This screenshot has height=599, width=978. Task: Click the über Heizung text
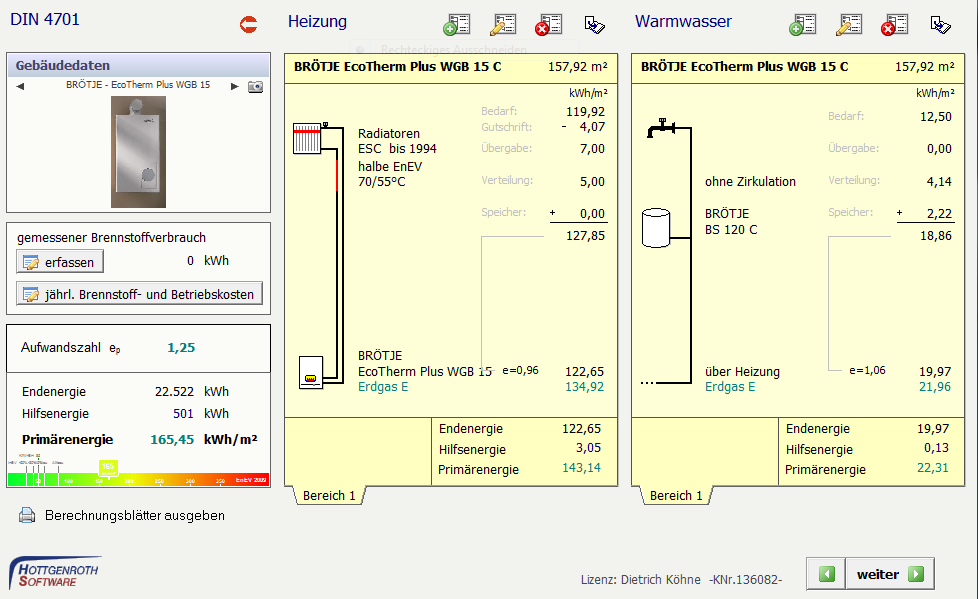coord(742,372)
